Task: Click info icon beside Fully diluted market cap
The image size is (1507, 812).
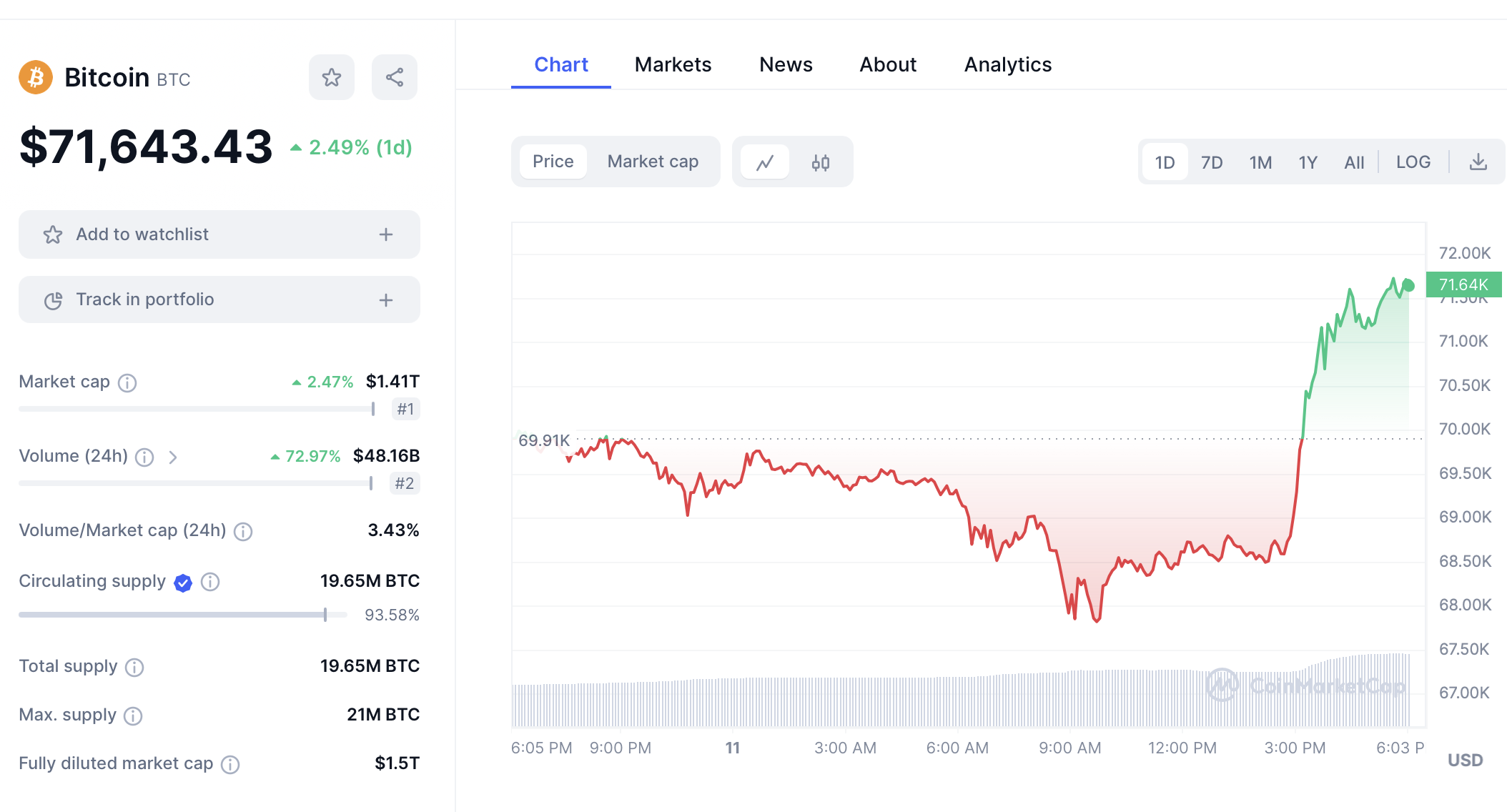Action: [230, 764]
